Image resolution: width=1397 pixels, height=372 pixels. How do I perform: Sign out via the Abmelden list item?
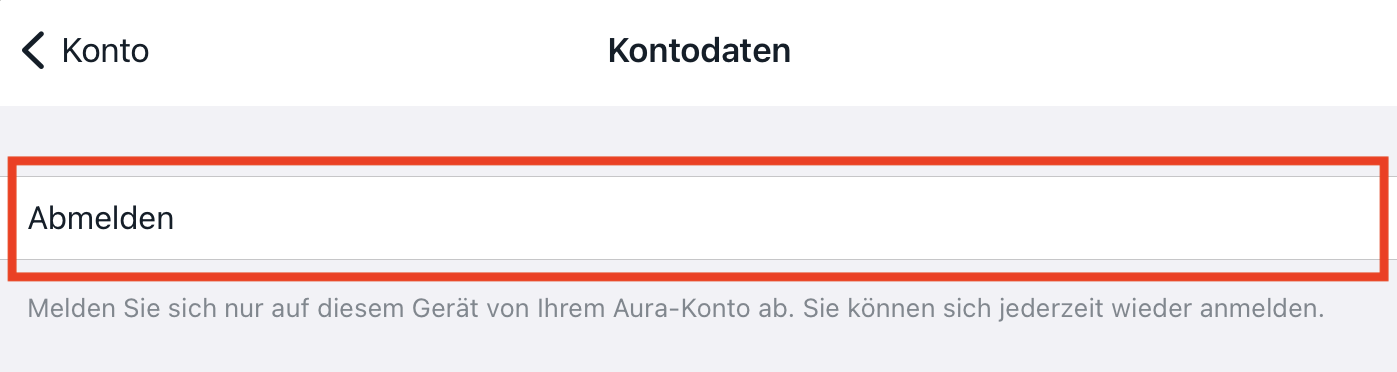(698, 218)
